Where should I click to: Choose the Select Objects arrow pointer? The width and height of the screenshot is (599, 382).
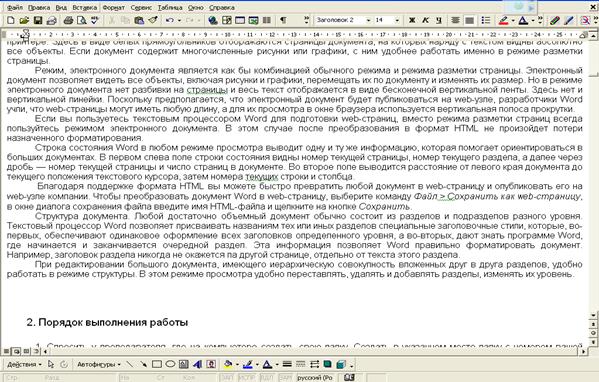pos(51,364)
